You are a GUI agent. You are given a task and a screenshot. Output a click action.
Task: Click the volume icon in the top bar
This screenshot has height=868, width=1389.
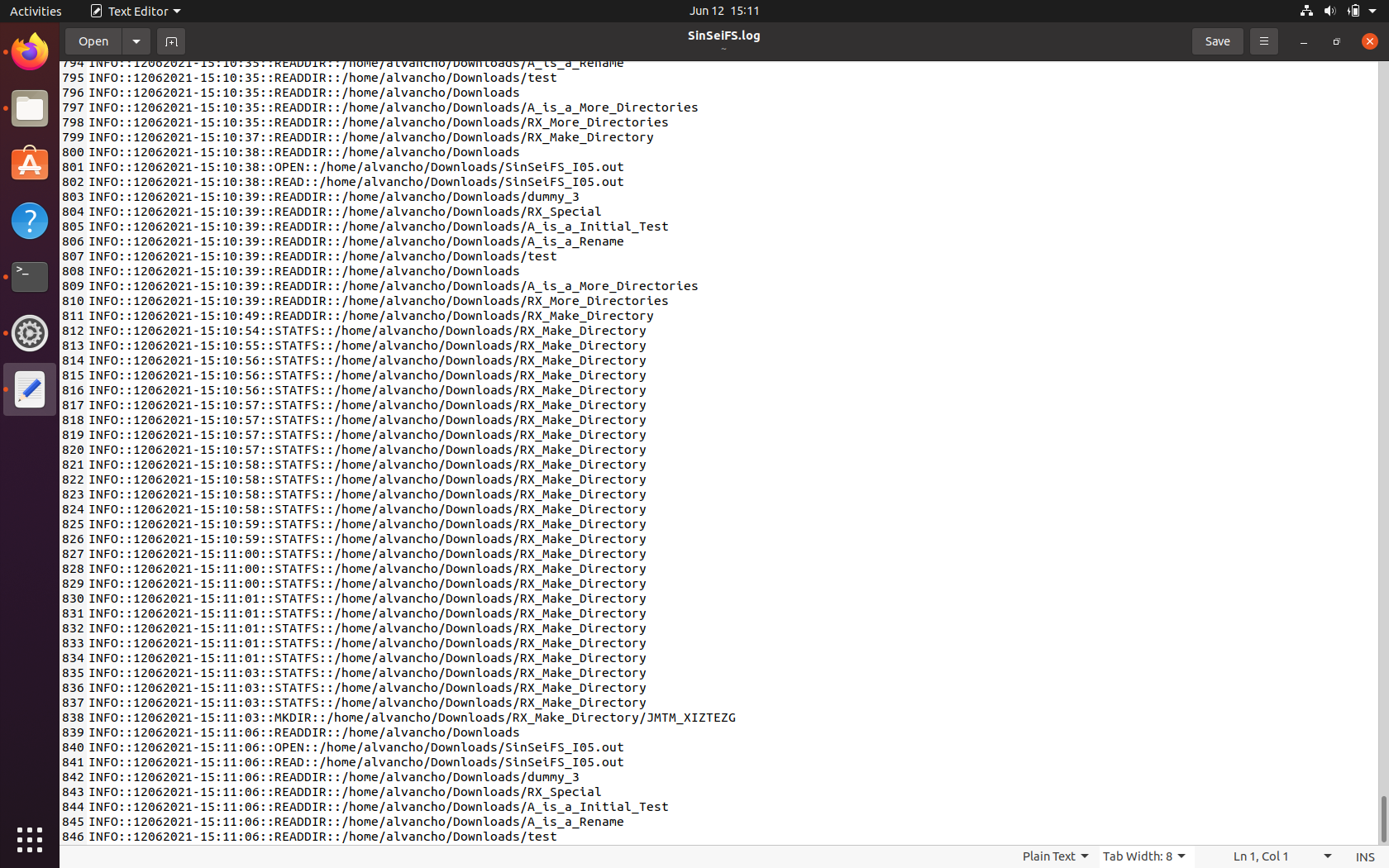click(1329, 11)
